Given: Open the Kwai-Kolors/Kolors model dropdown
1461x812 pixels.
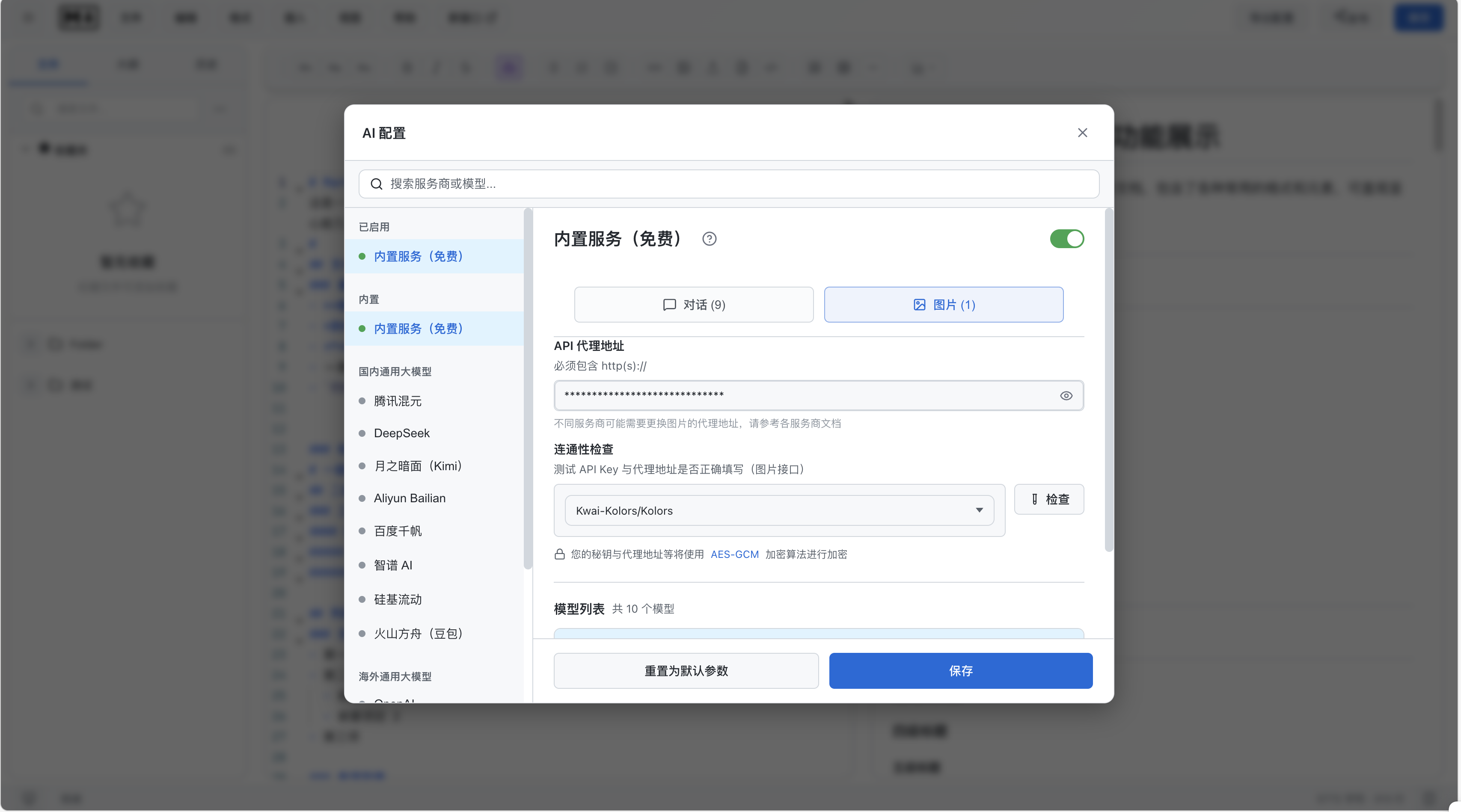Looking at the screenshot, I should (779, 510).
